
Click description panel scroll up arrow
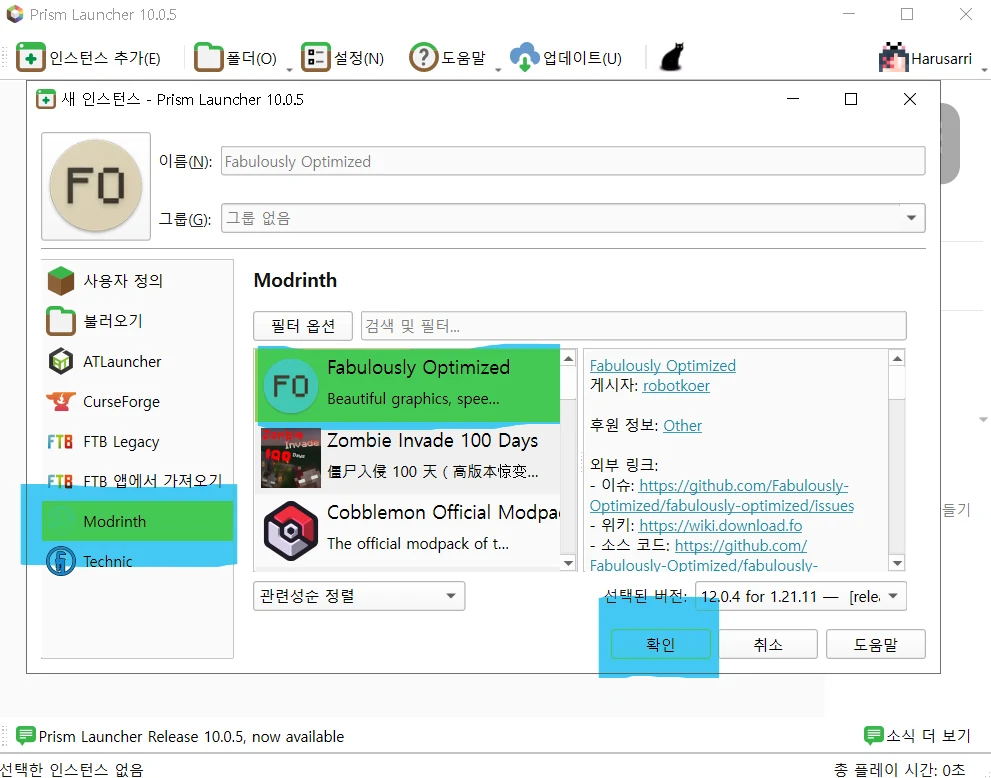pyautogui.click(x=897, y=358)
